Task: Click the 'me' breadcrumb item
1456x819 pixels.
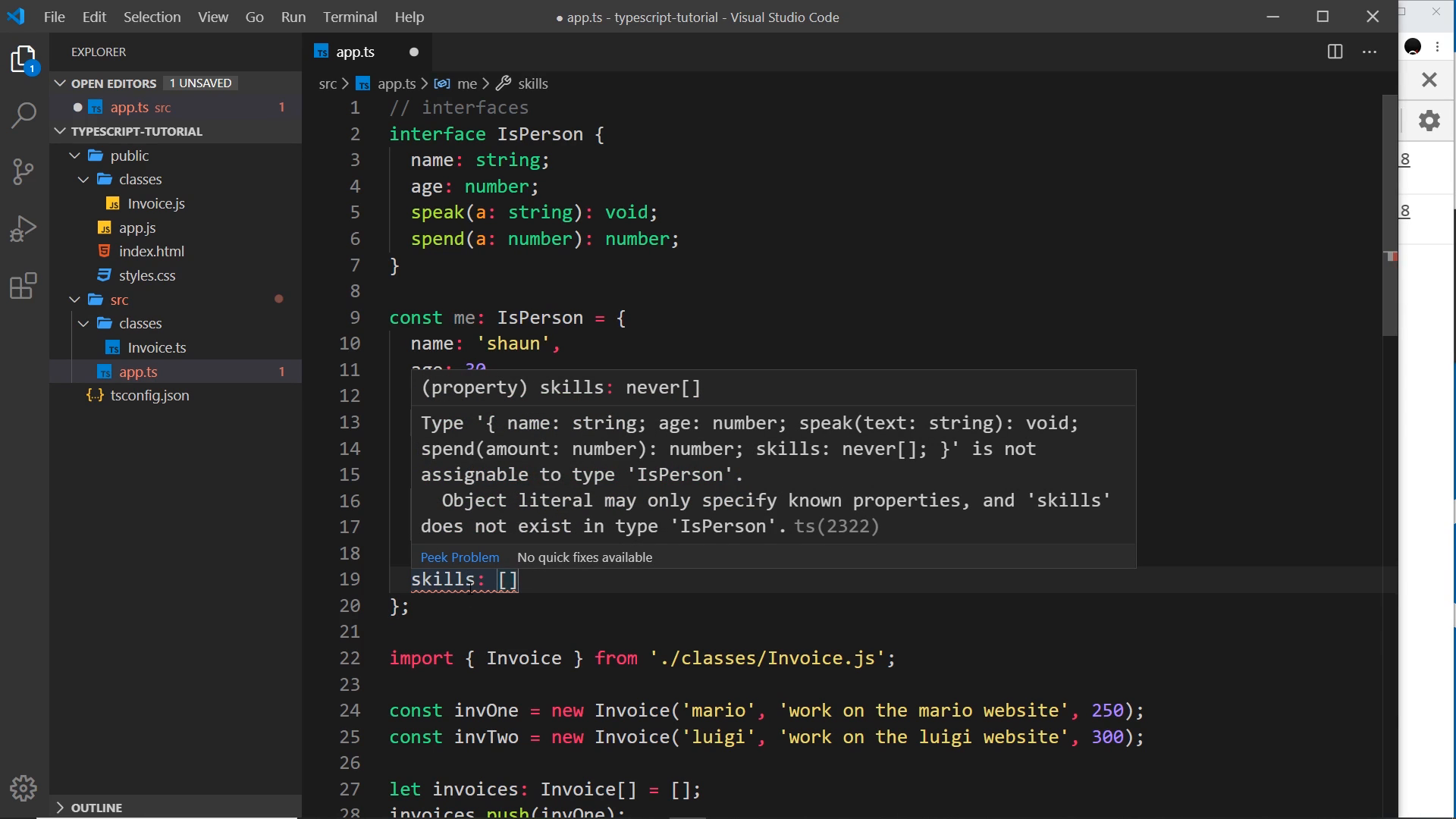Action: [467, 83]
